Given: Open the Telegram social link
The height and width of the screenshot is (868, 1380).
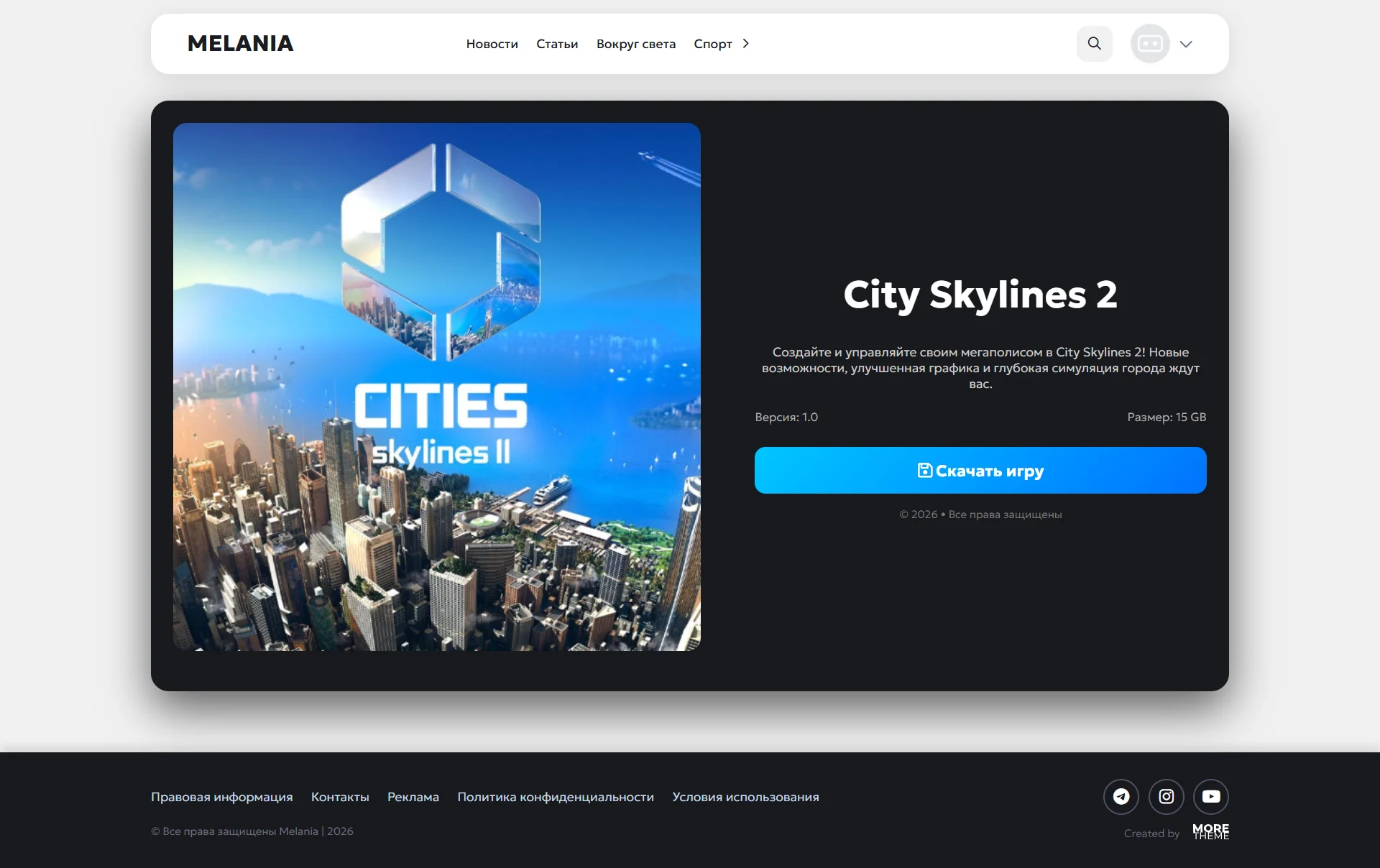Looking at the screenshot, I should click(x=1121, y=796).
